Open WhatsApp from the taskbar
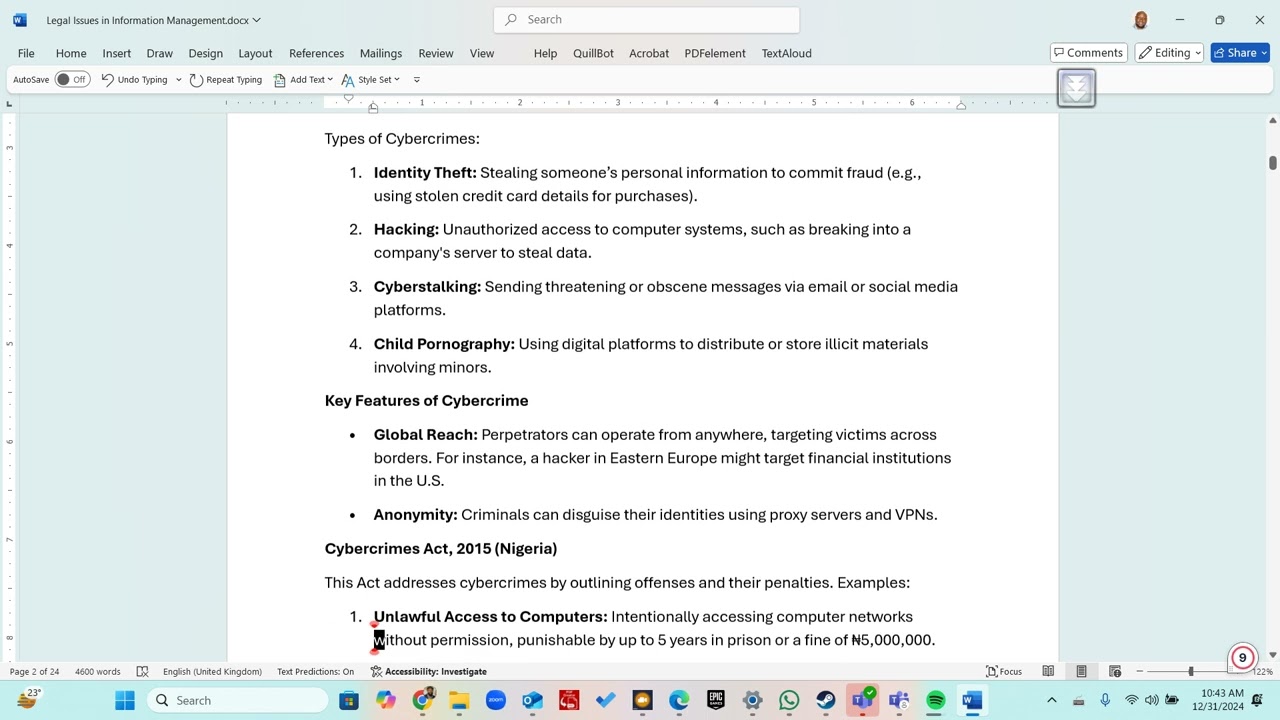The image size is (1280, 720). (x=789, y=700)
